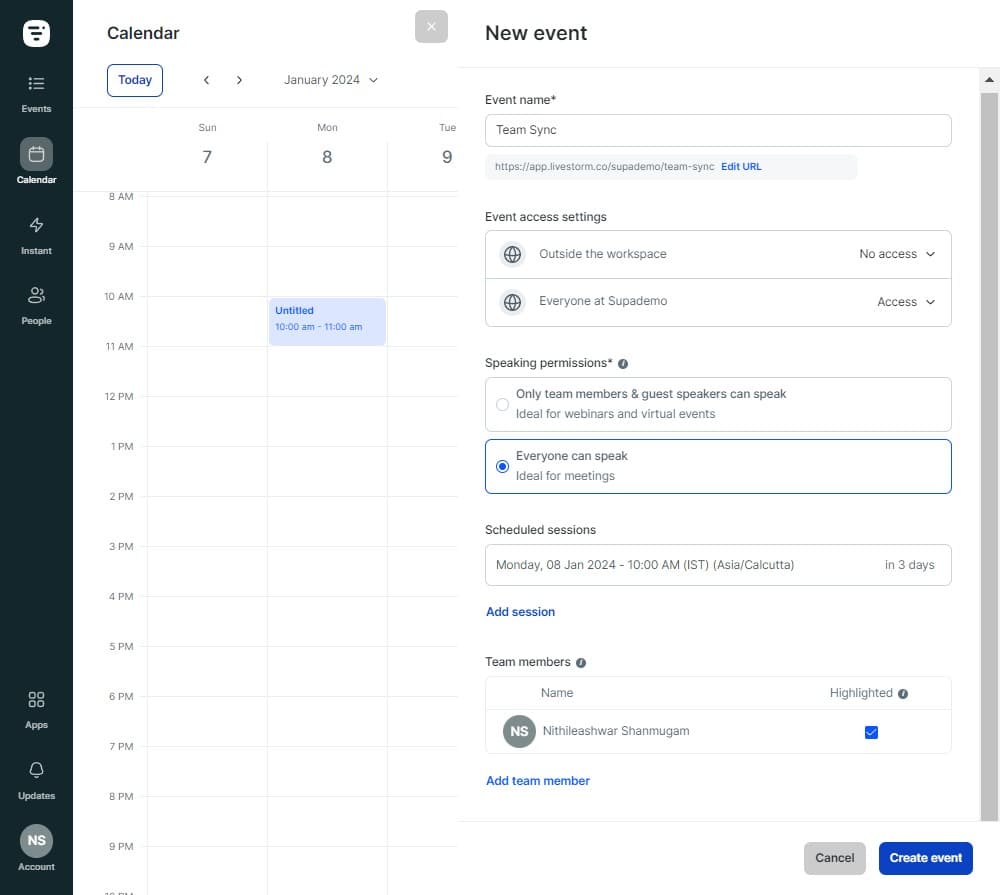Viewport: 1000px width, 895px height.
Task: Go to the next week arrow
Action: 239,80
